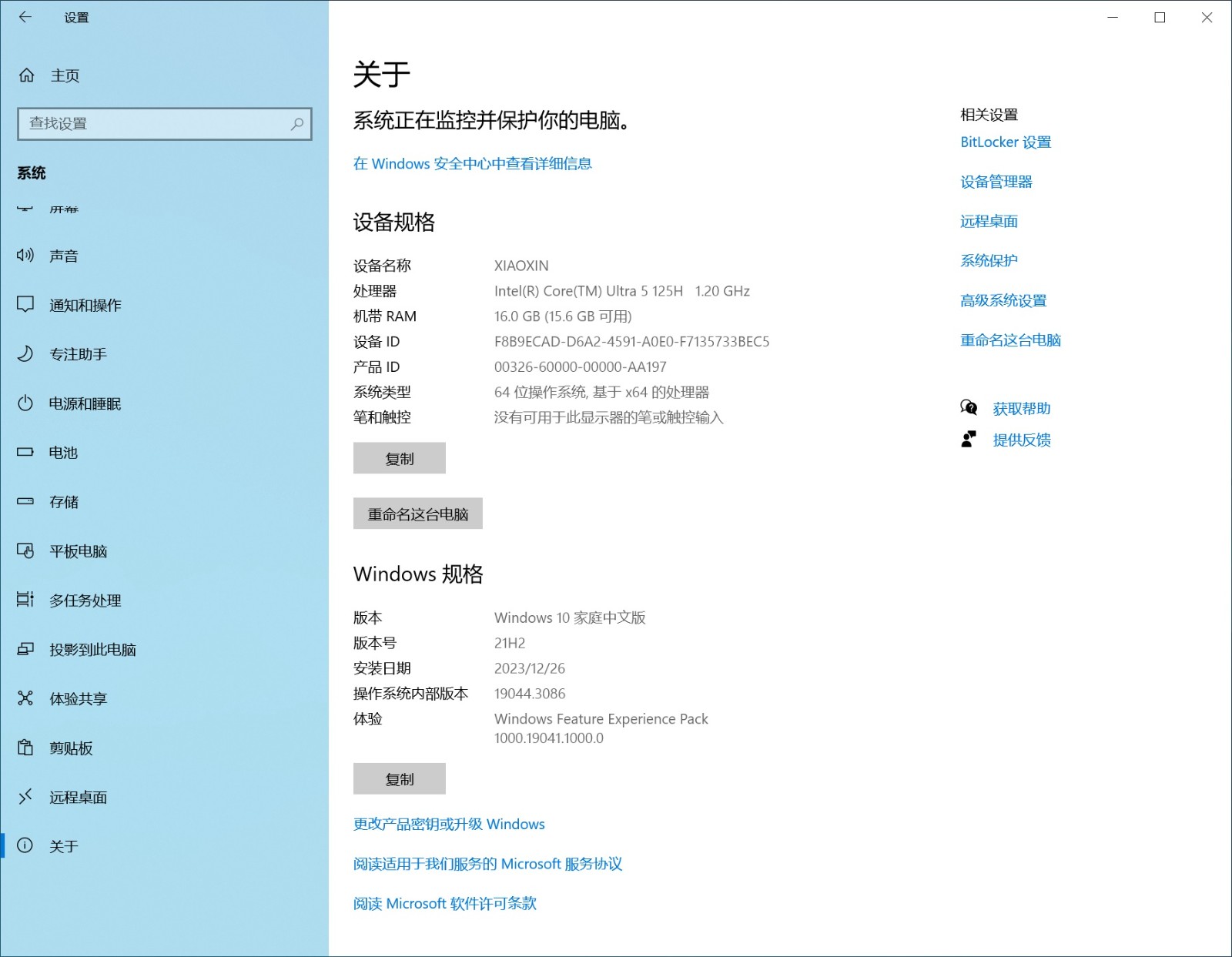Click the 主页 home label
1232x957 pixels.
[65, 75]
